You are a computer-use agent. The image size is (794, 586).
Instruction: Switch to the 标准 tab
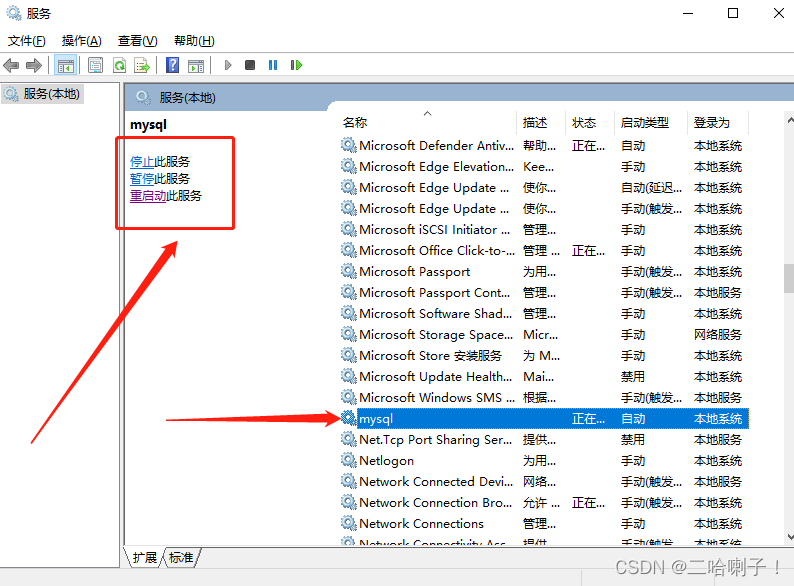pyautogui.click(x=181, y=558)
